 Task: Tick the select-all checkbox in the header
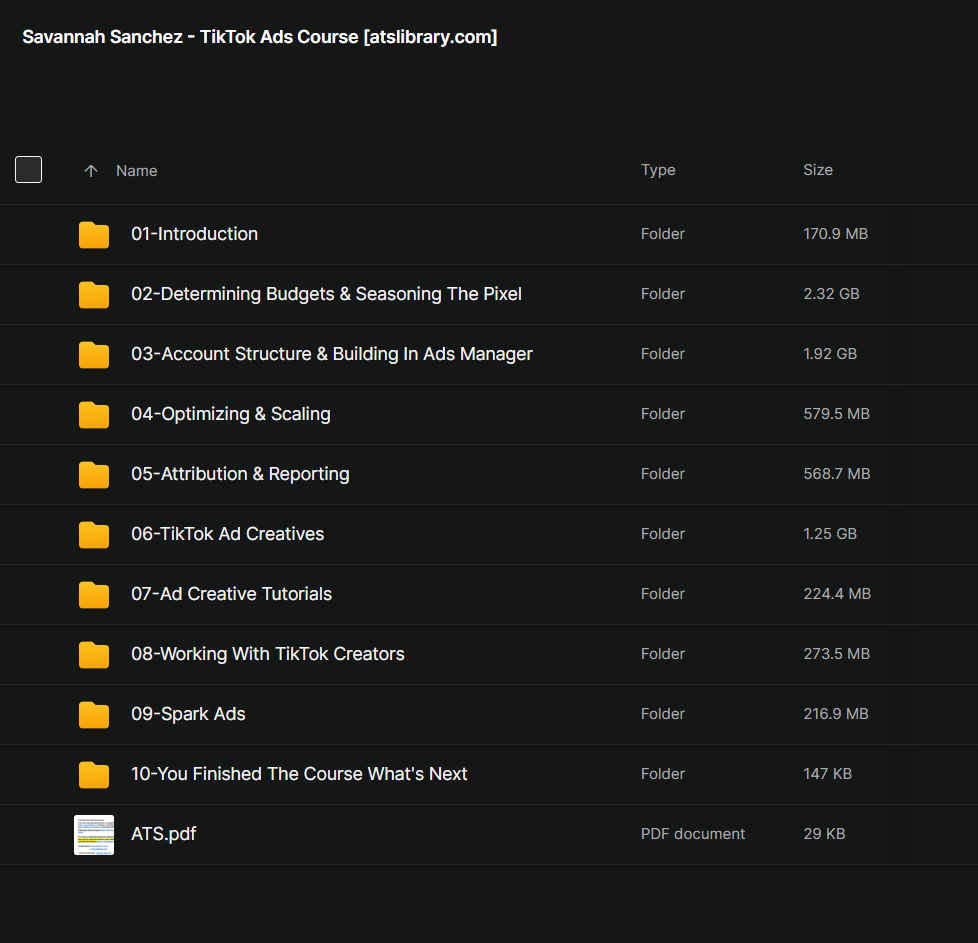click(28, 170)
